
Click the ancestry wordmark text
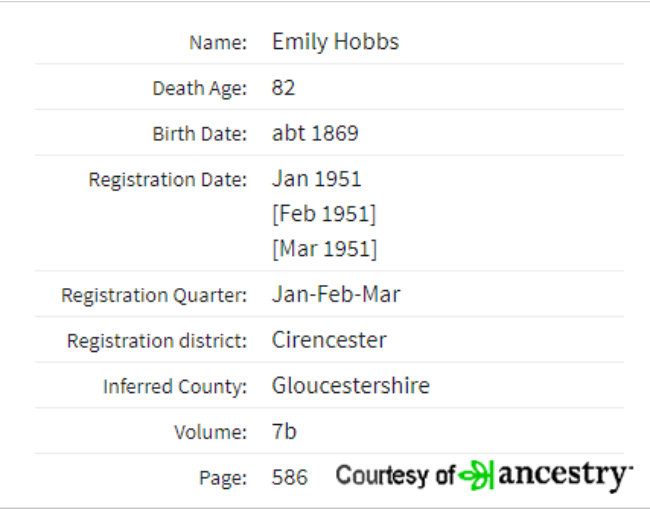coord(565,476)
